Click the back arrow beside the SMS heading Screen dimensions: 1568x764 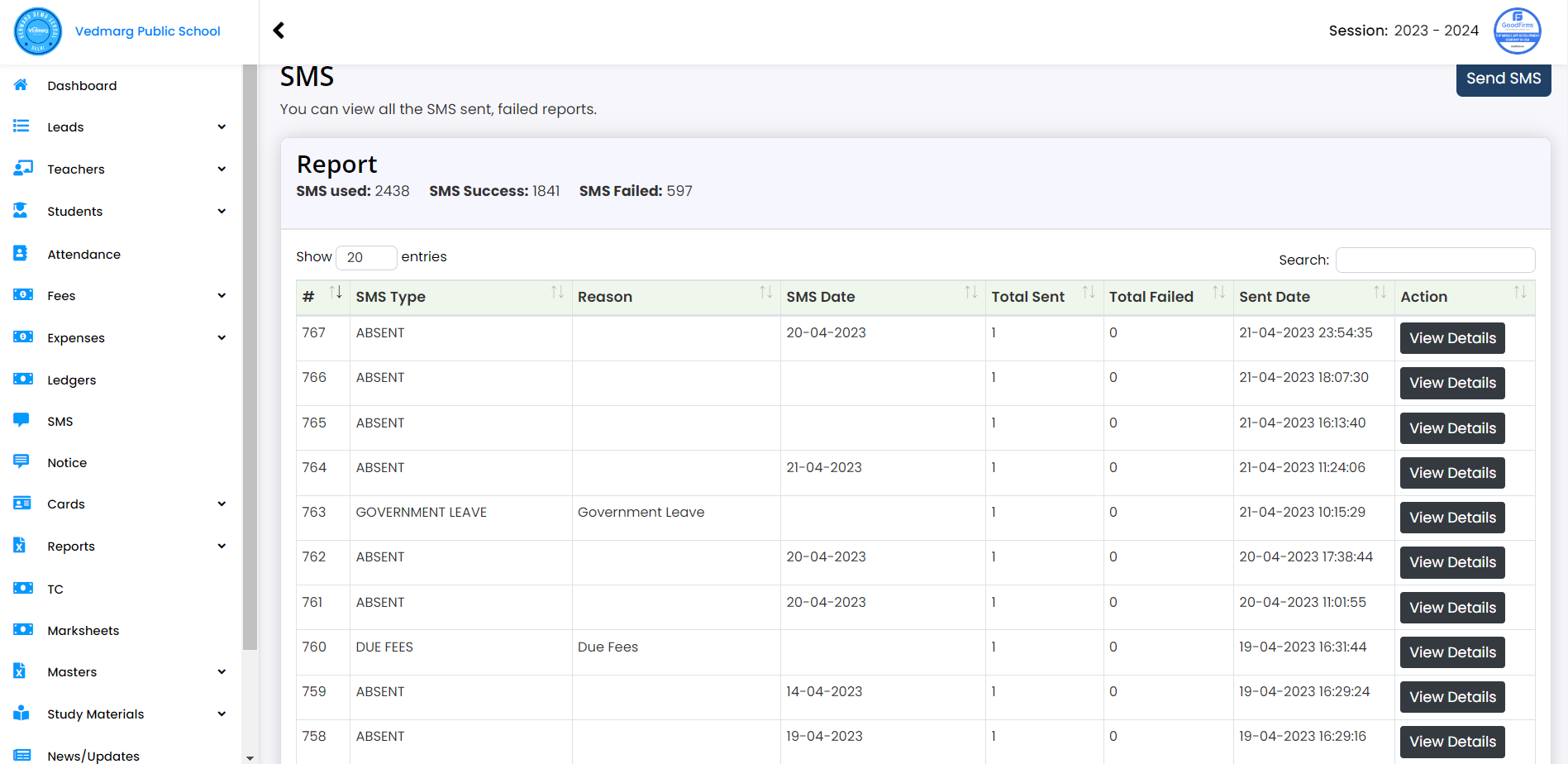(x=279, y=30)
